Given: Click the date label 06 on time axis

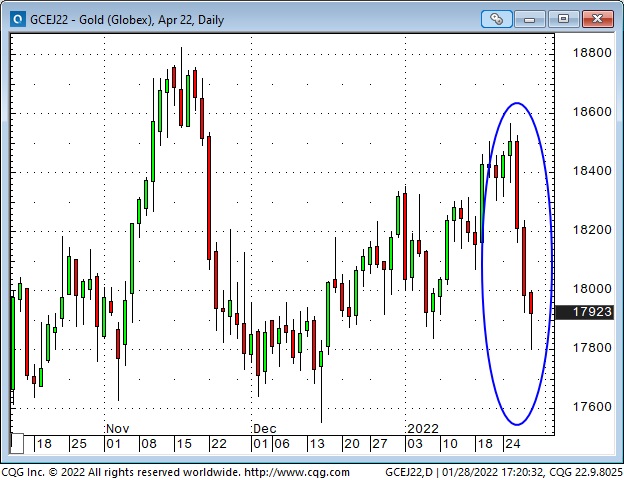Looking at the screenshot, I should (282, 444).
